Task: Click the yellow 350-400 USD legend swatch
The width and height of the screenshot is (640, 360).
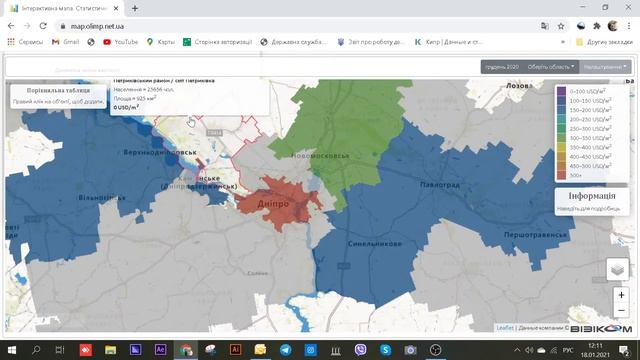Action: point(562,147)
